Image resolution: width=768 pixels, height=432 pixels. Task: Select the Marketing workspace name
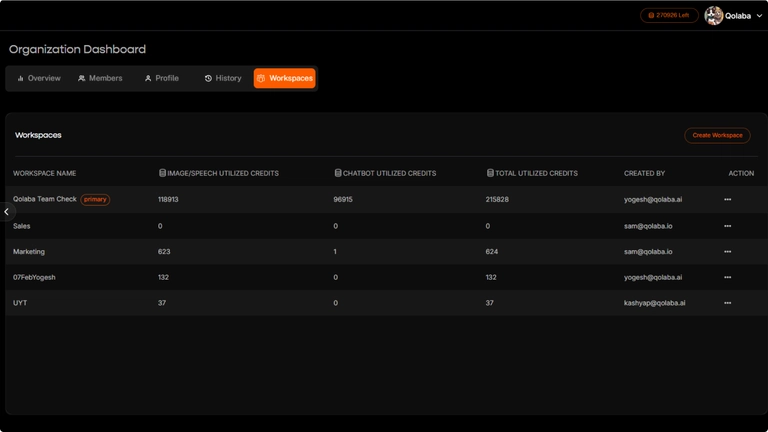pyautogui.click(x=29, y=252)
